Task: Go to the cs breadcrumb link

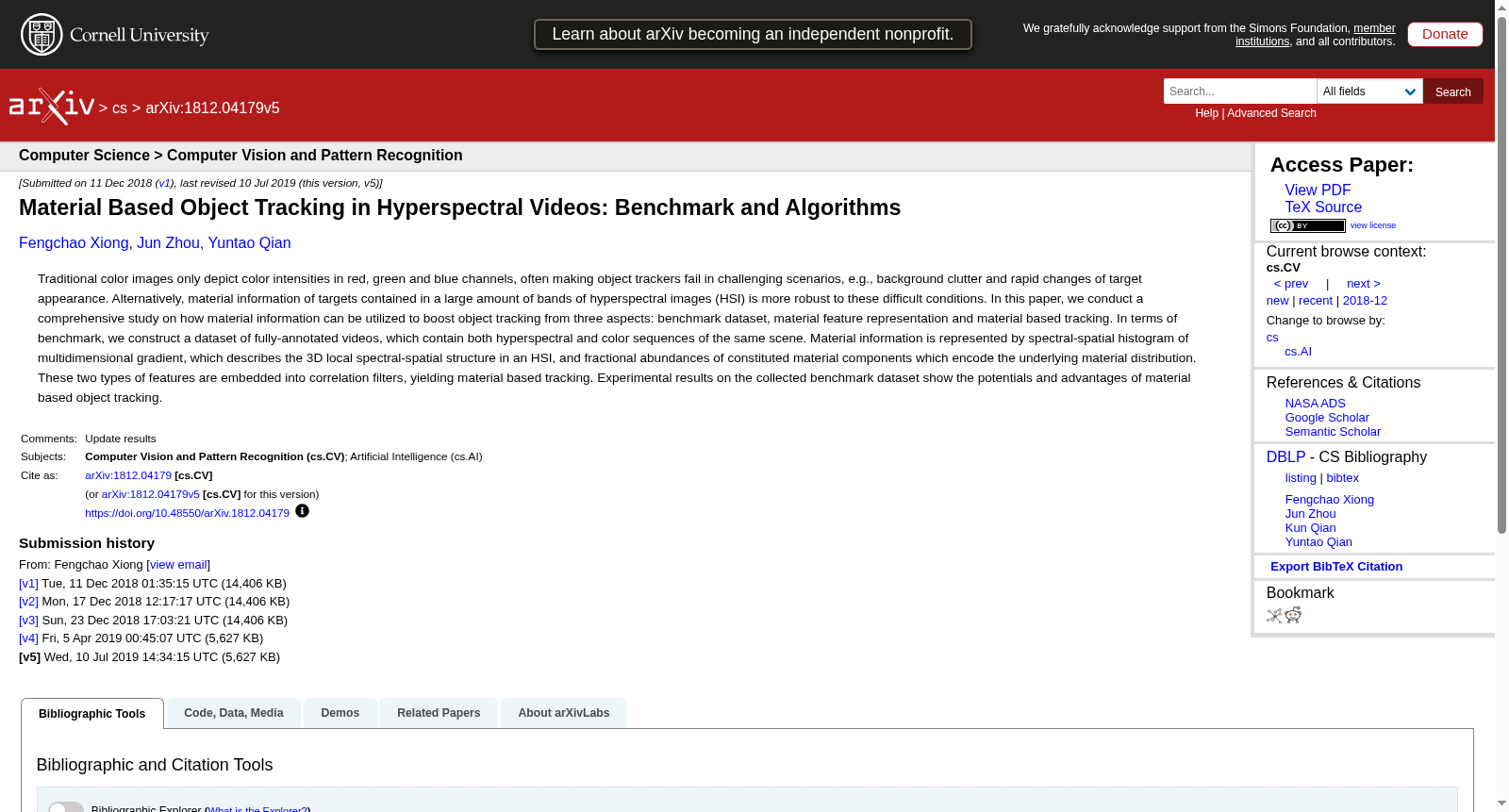Action: pos(120,108)
